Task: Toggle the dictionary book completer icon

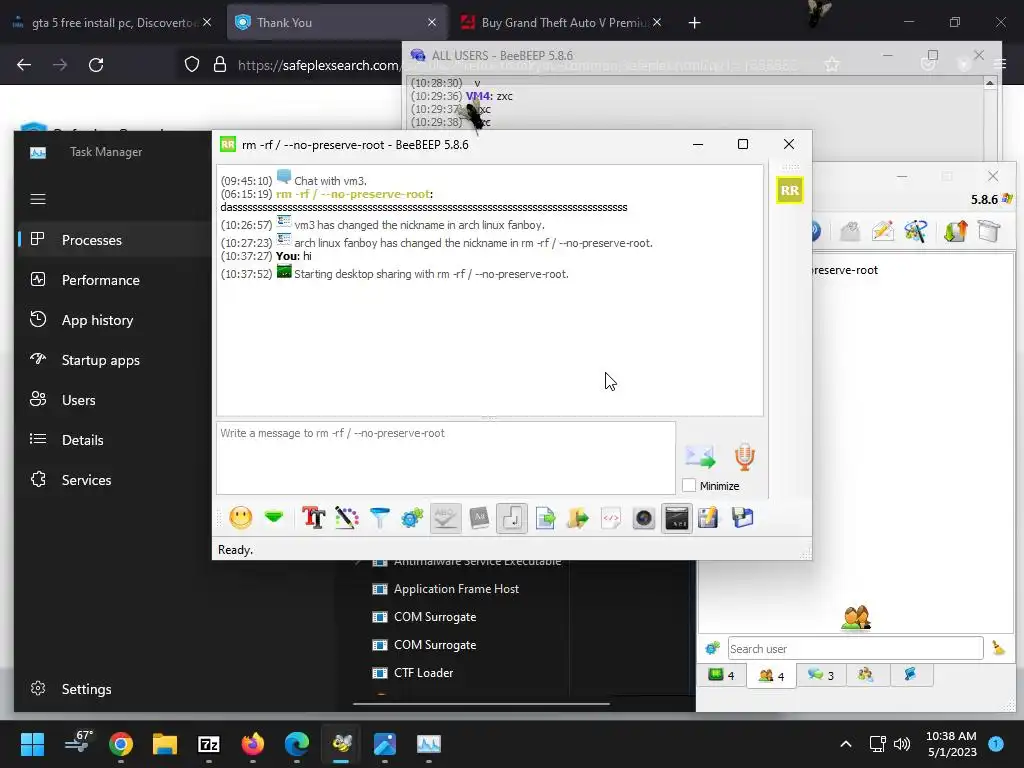Action: (479, 519)
